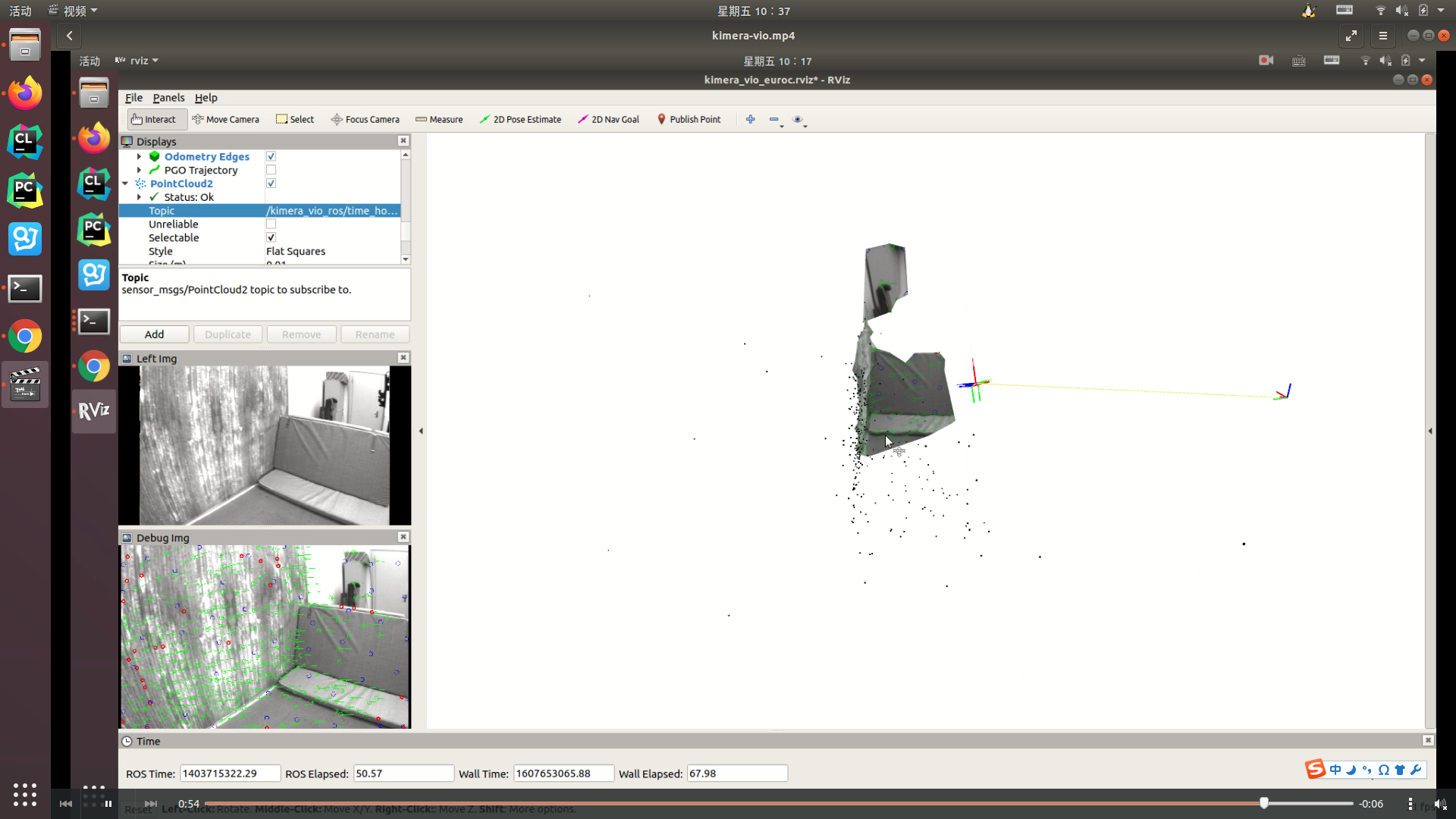Click the Focus Camera tool
Screen dimensions: 1456x819
pos(365,119)
